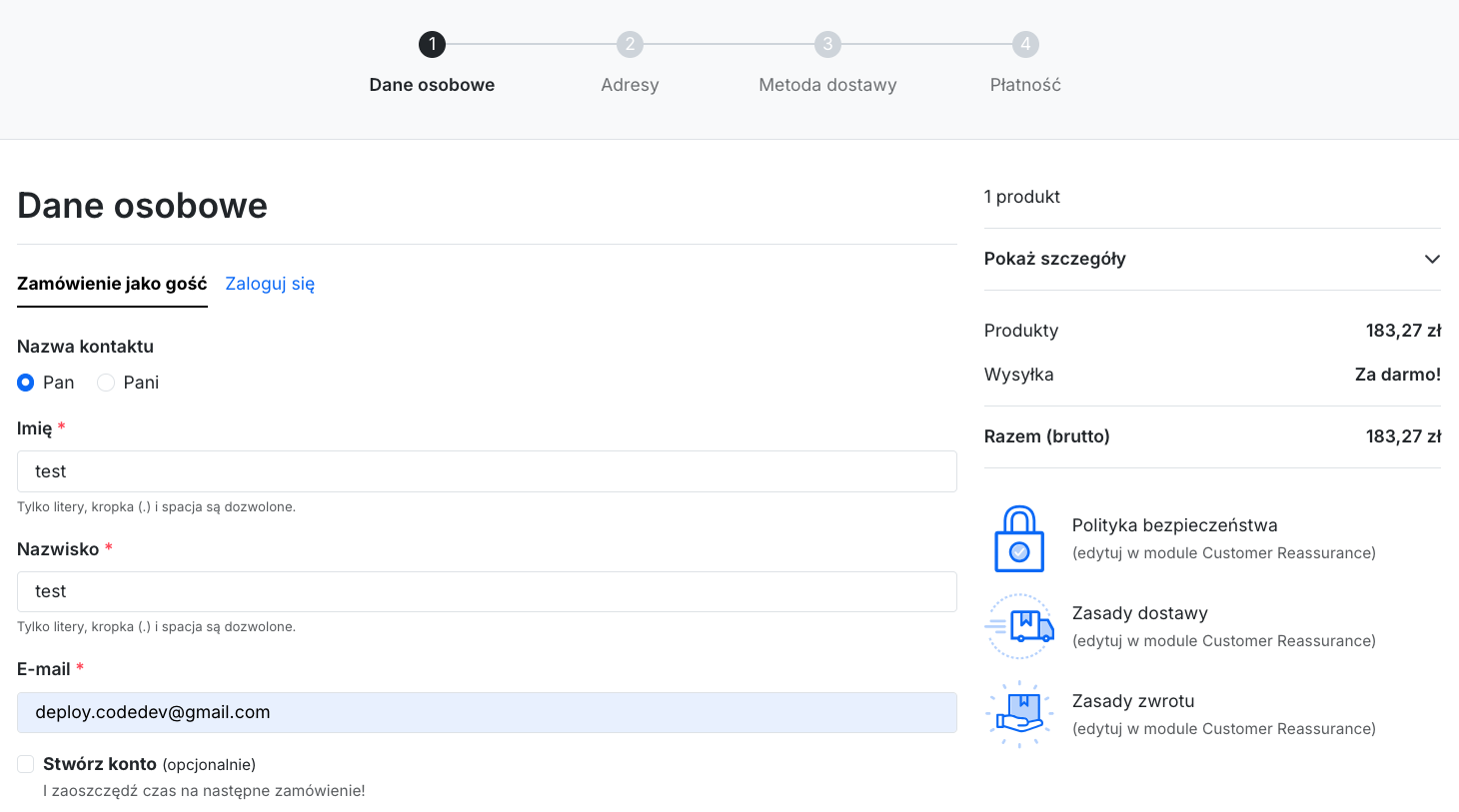
Task: Select the Pani radio button
Action: 106,383
